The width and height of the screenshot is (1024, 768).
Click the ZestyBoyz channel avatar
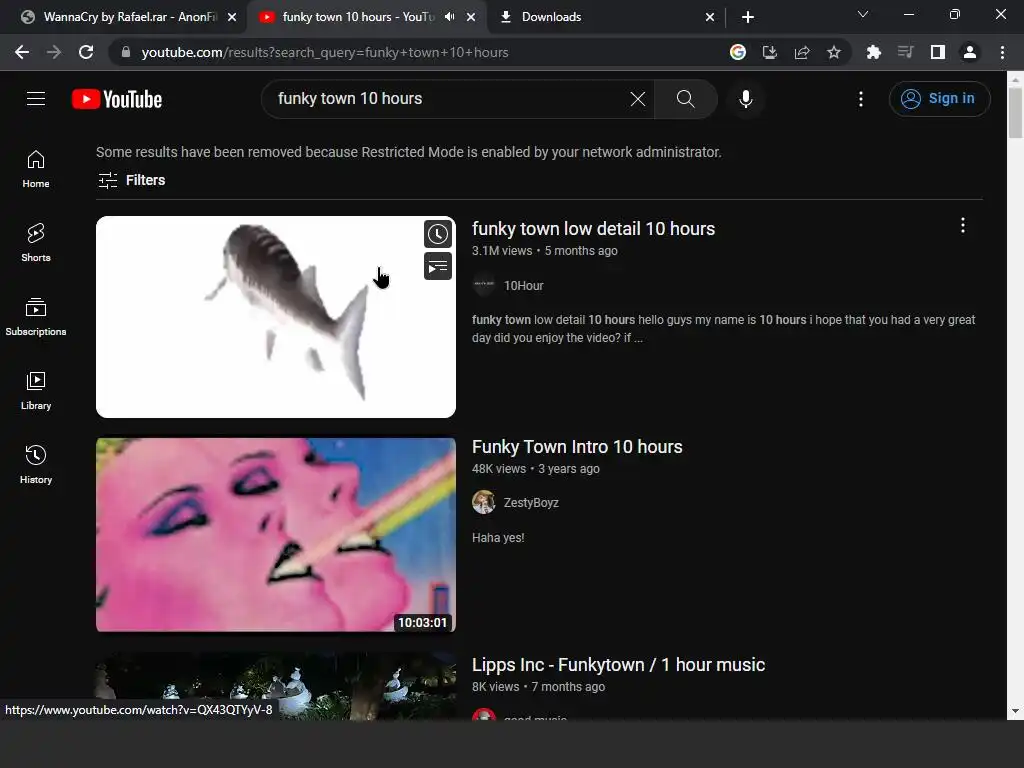(x=484, y=502)
